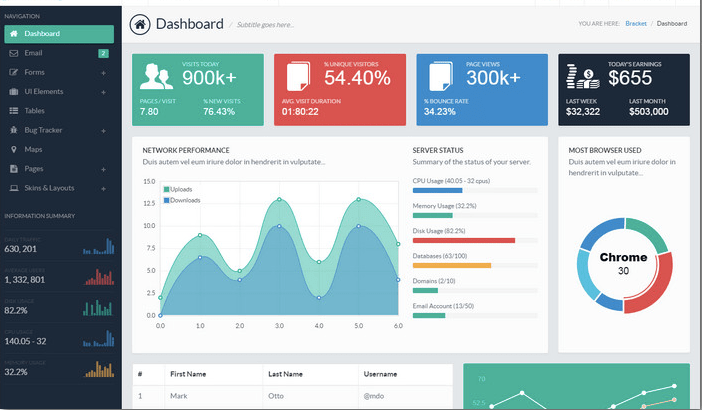
Task: Click the Domains progress bar
Action: coord(425,291)
